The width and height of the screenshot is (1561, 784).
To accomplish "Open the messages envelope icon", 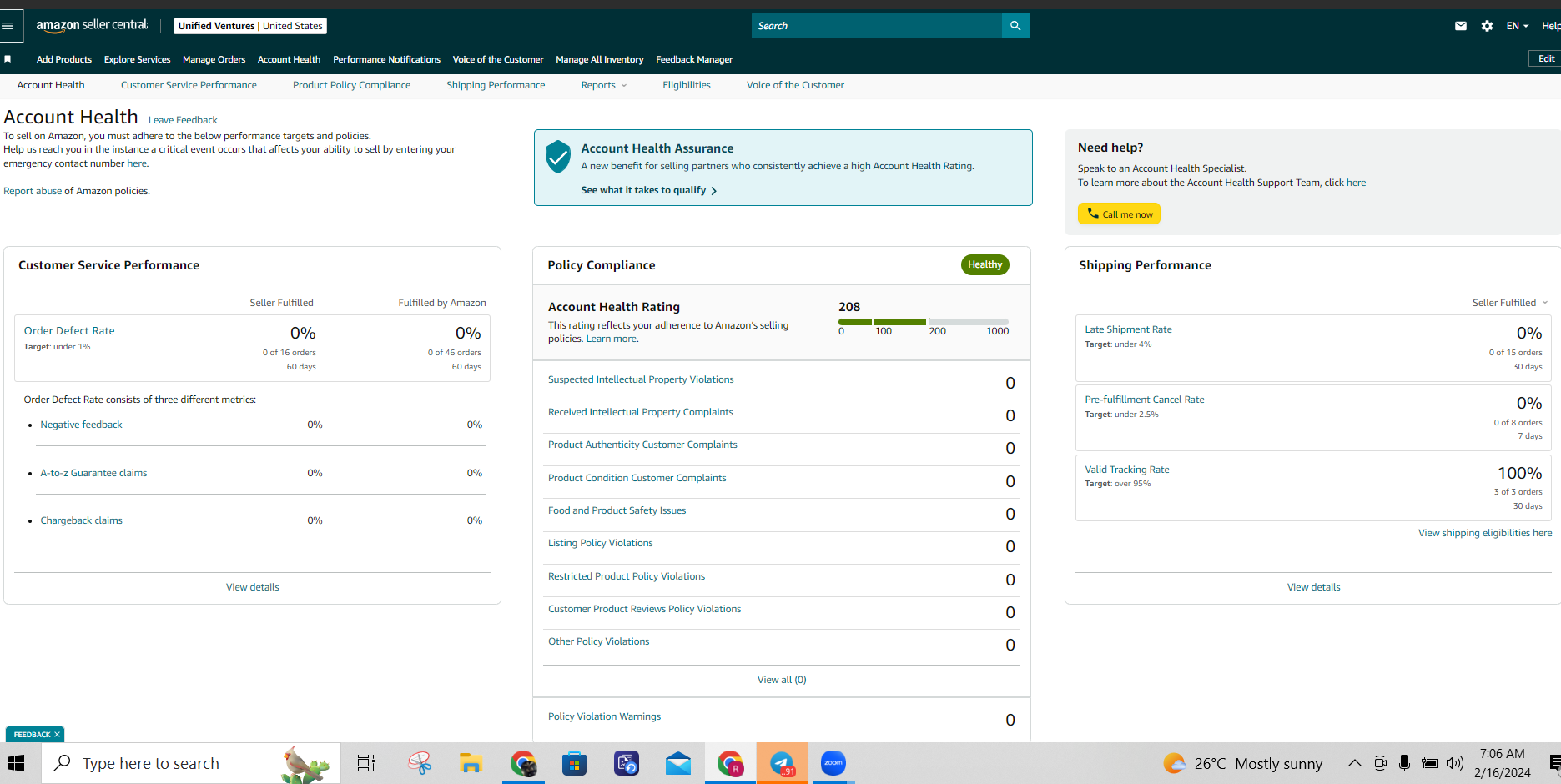I will coord(1461,26).
